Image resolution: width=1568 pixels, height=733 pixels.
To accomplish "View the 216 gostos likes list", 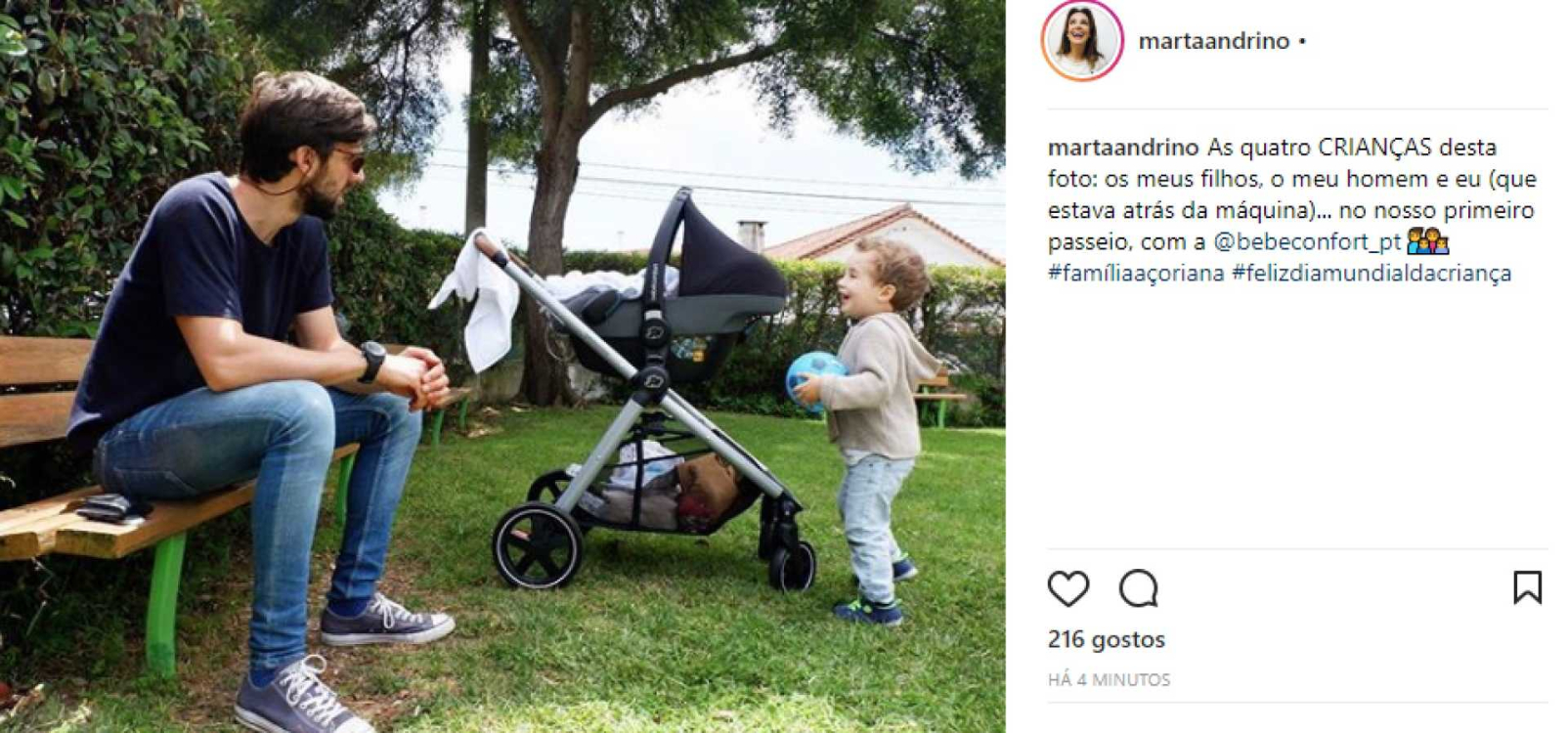I will pyautogui.click(x=1107, y=639).
